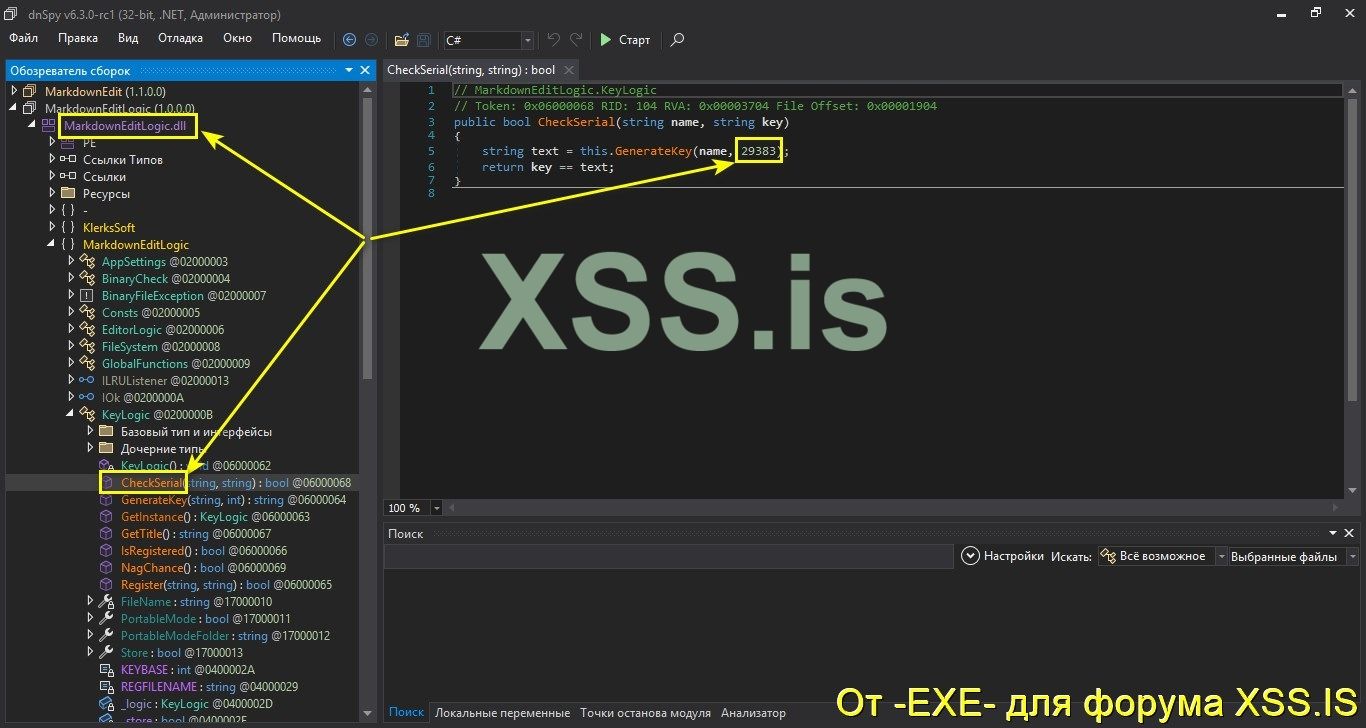This screenshot has height=728, width=1366.
Task: Click the navigate backward arrow icon
Action: [349, 40]
